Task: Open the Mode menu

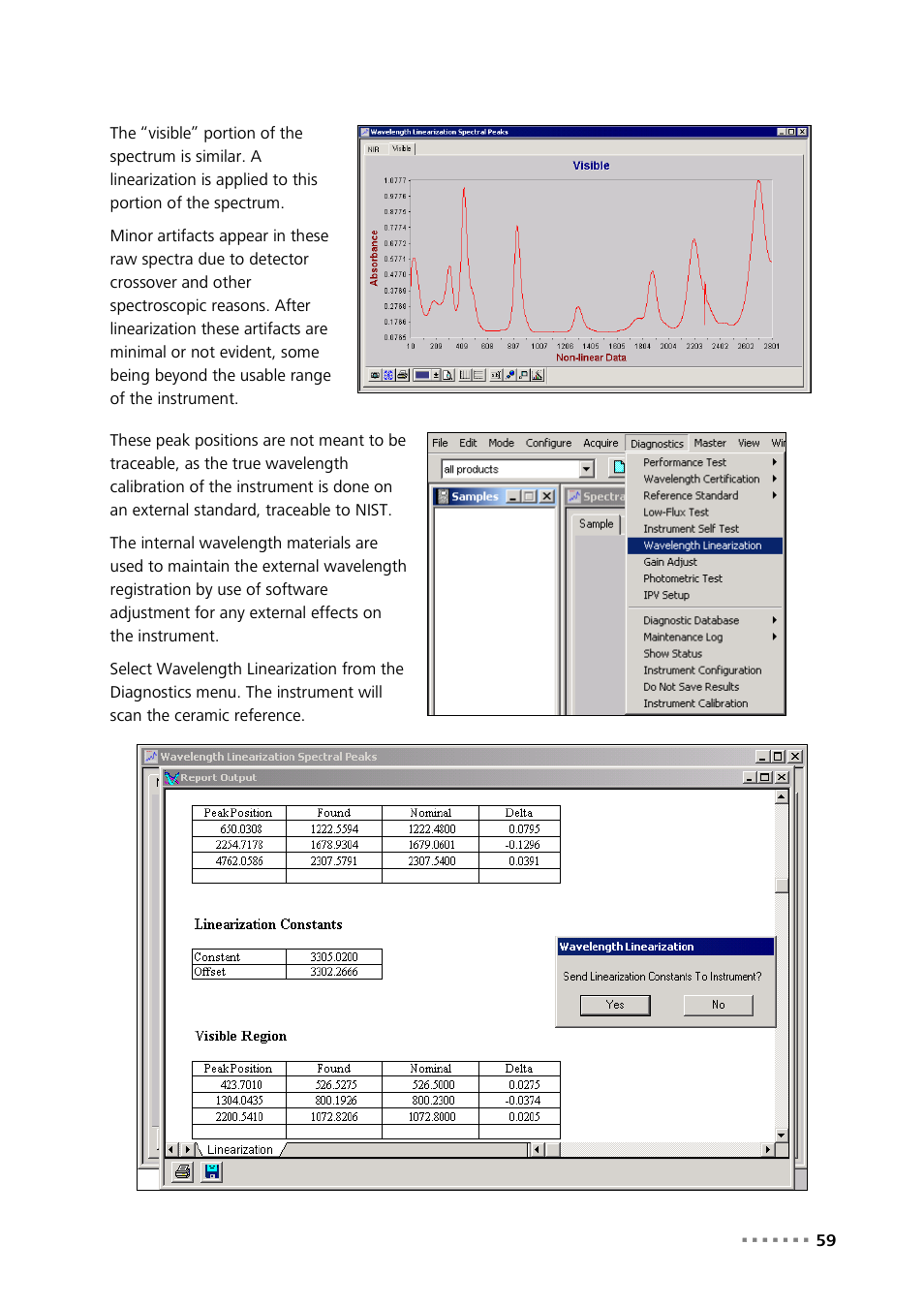Action: click(x=501, y=443)
